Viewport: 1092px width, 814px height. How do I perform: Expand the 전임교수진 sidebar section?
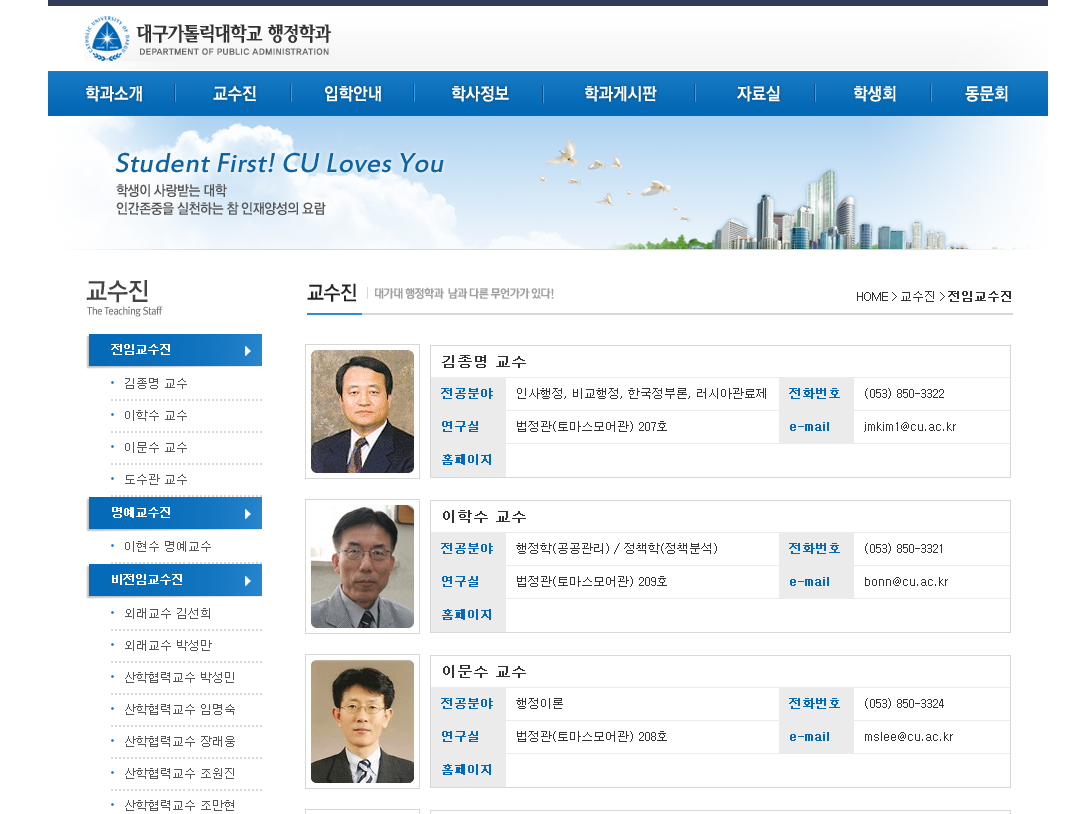tap(176, 350)
